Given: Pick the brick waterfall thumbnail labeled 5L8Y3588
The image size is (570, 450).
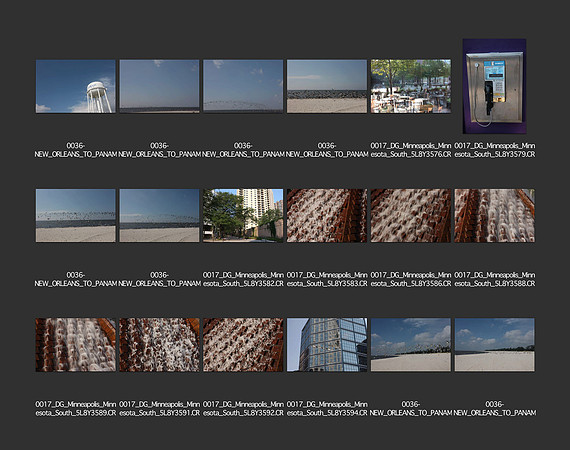Looking at the screenshot, I should [x=494, y=216].
